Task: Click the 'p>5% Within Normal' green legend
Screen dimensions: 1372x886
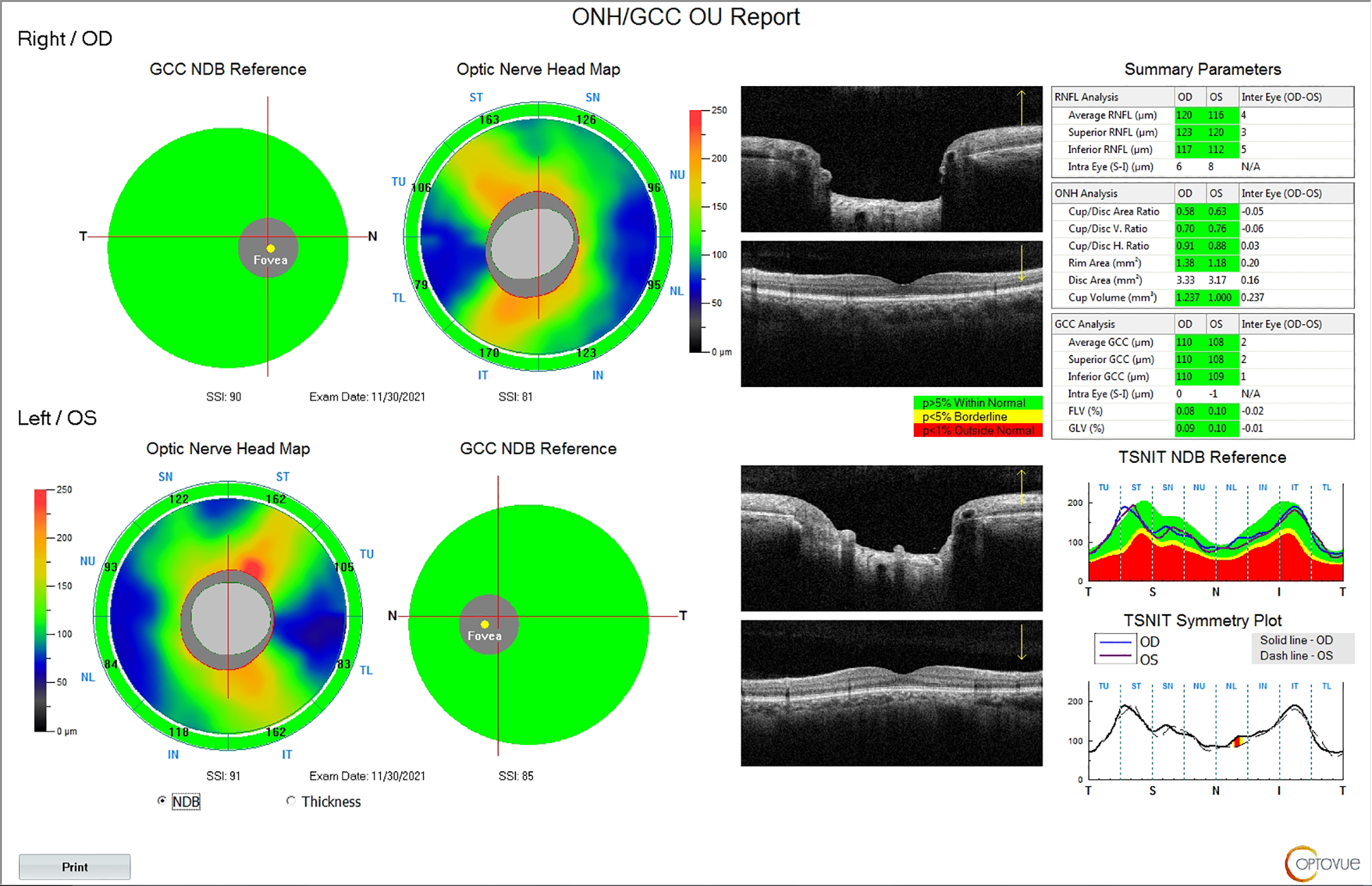Action: tap(978, 403)
